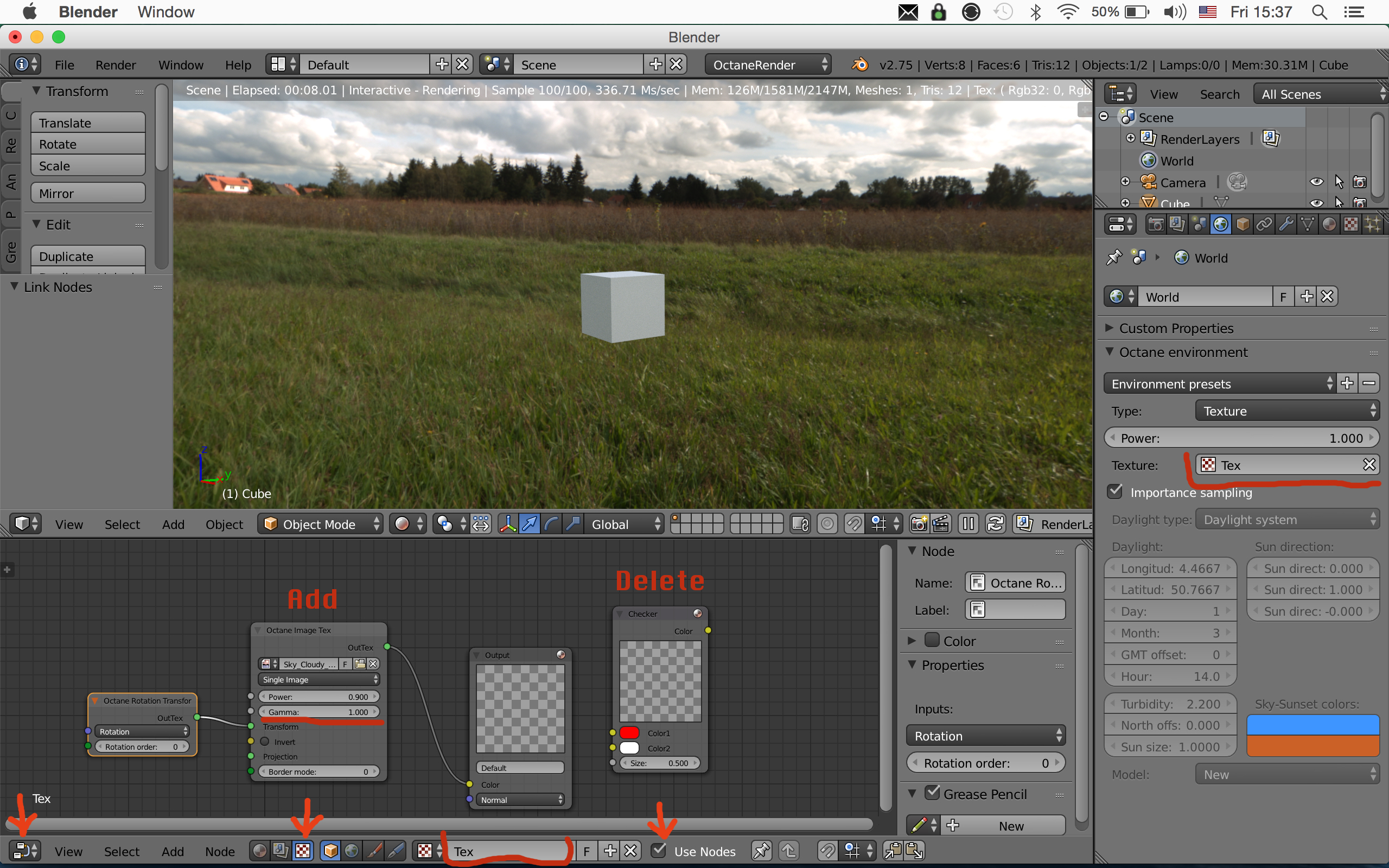Open the Node menu in node editor
Screen dimensions: 1389x868
coord(220,851)
